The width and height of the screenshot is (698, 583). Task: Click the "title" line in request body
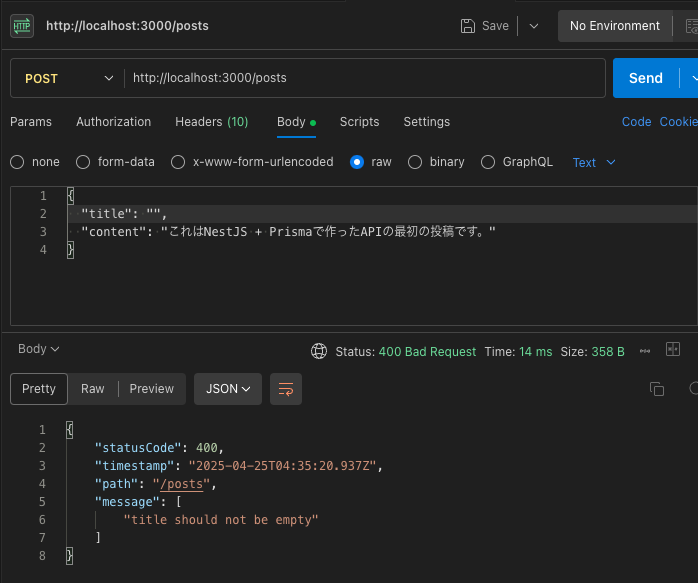(124, 214)
